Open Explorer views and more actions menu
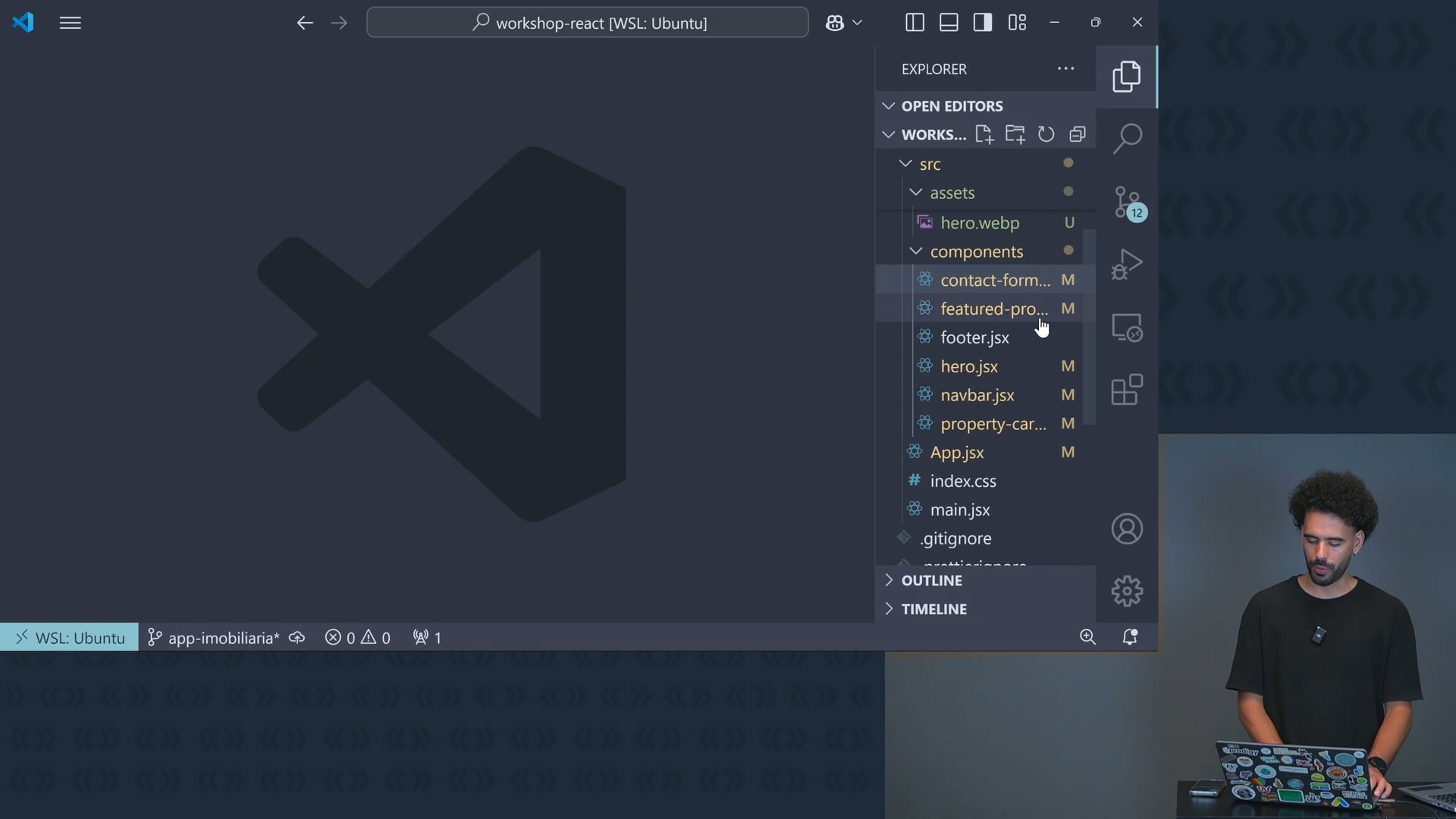Viewport: 1456px width, 819px height. coord(1065,69)
